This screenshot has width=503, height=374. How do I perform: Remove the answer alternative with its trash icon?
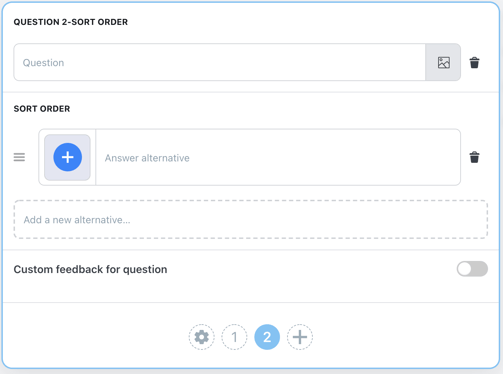474,157
